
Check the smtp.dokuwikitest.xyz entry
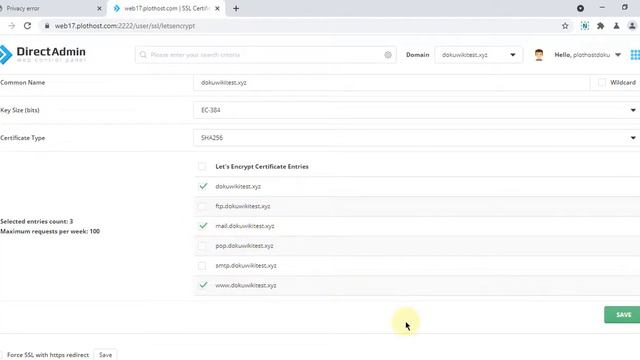click(x=202, y=266)
